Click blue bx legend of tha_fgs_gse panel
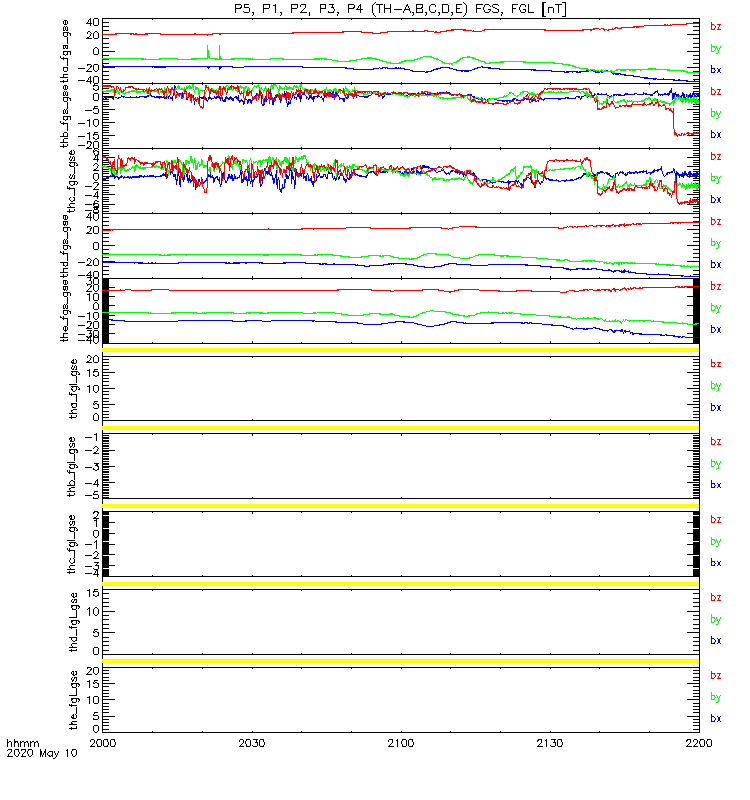This screenshot has height=800, width=750. 716,70
